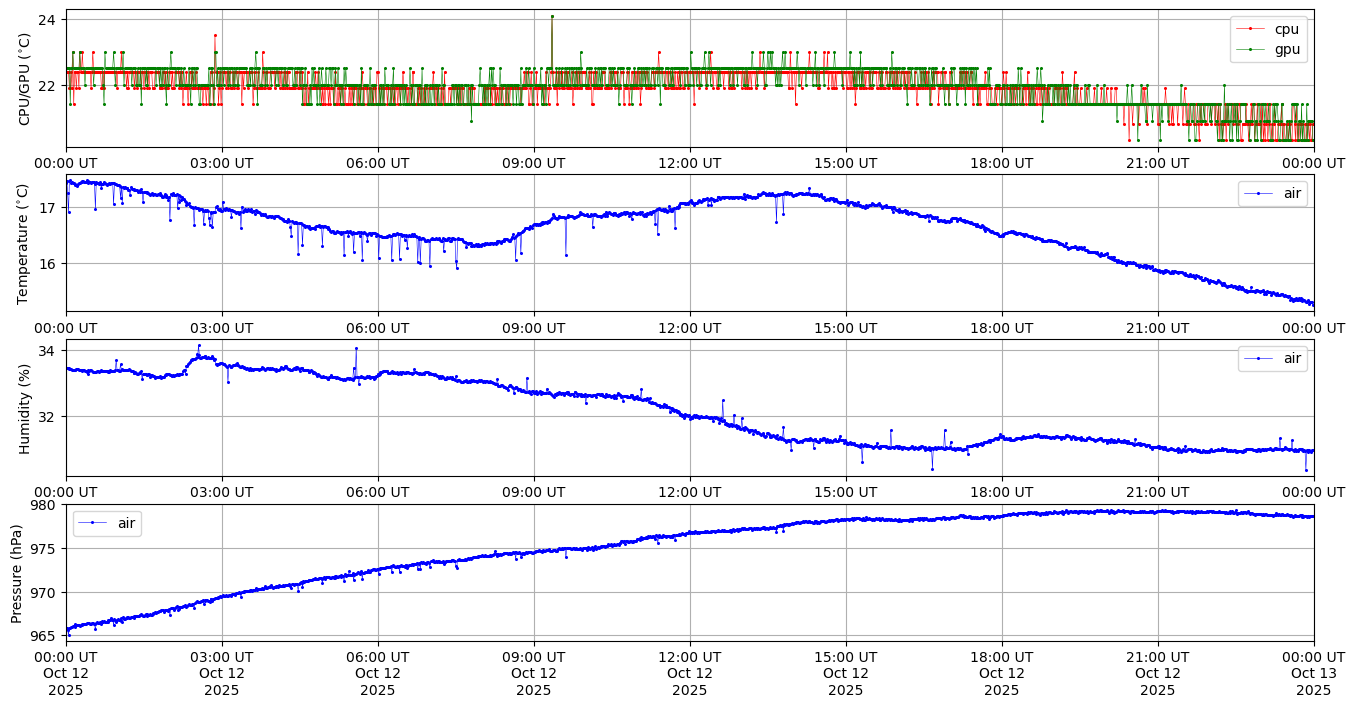The width and height of the screenshot is (1355, 707).
Task: Click the gpu legend entry label
Action: point(1286,48)
